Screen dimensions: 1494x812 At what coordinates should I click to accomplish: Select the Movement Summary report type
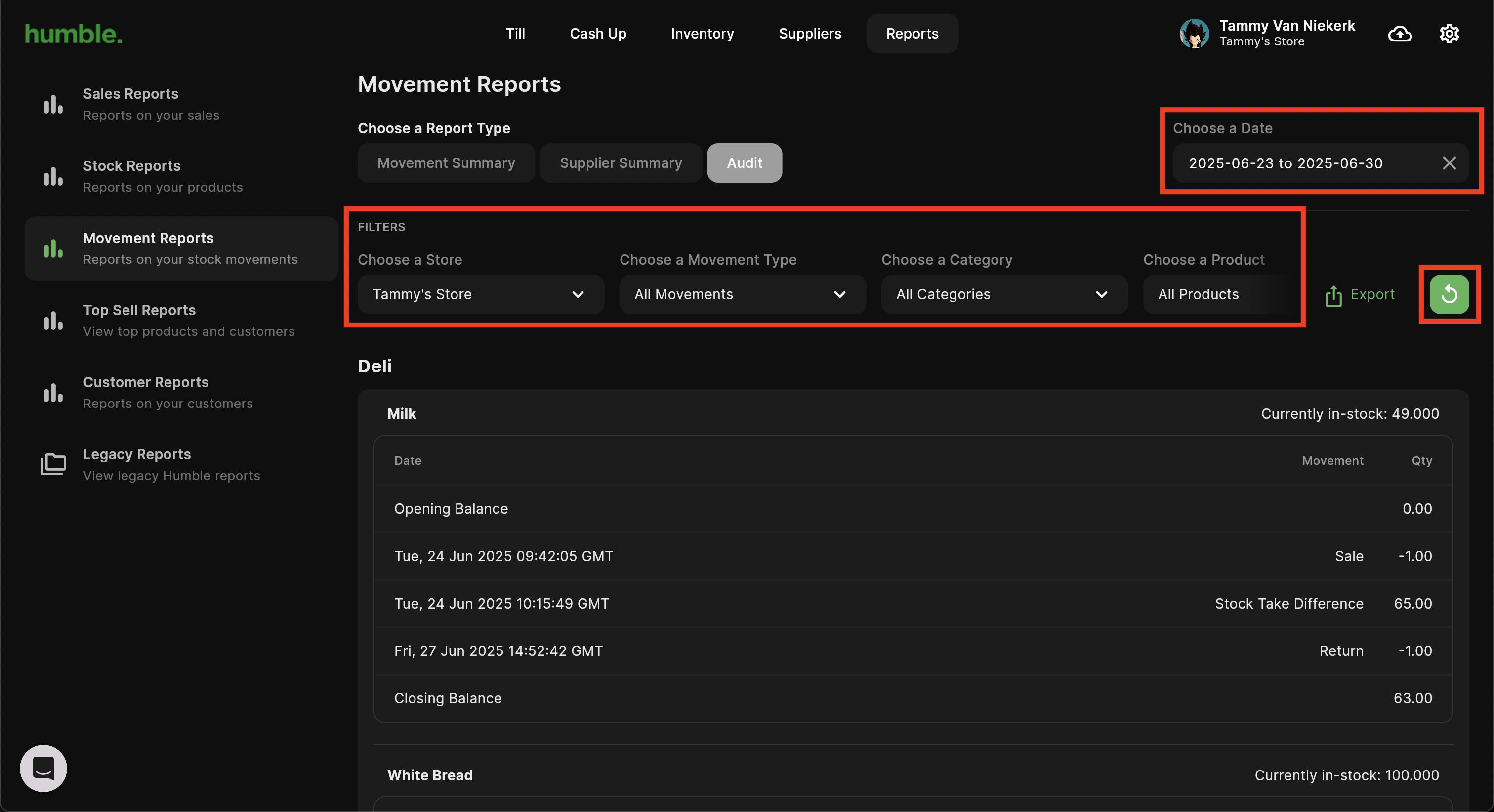click(x=446, y=163)
